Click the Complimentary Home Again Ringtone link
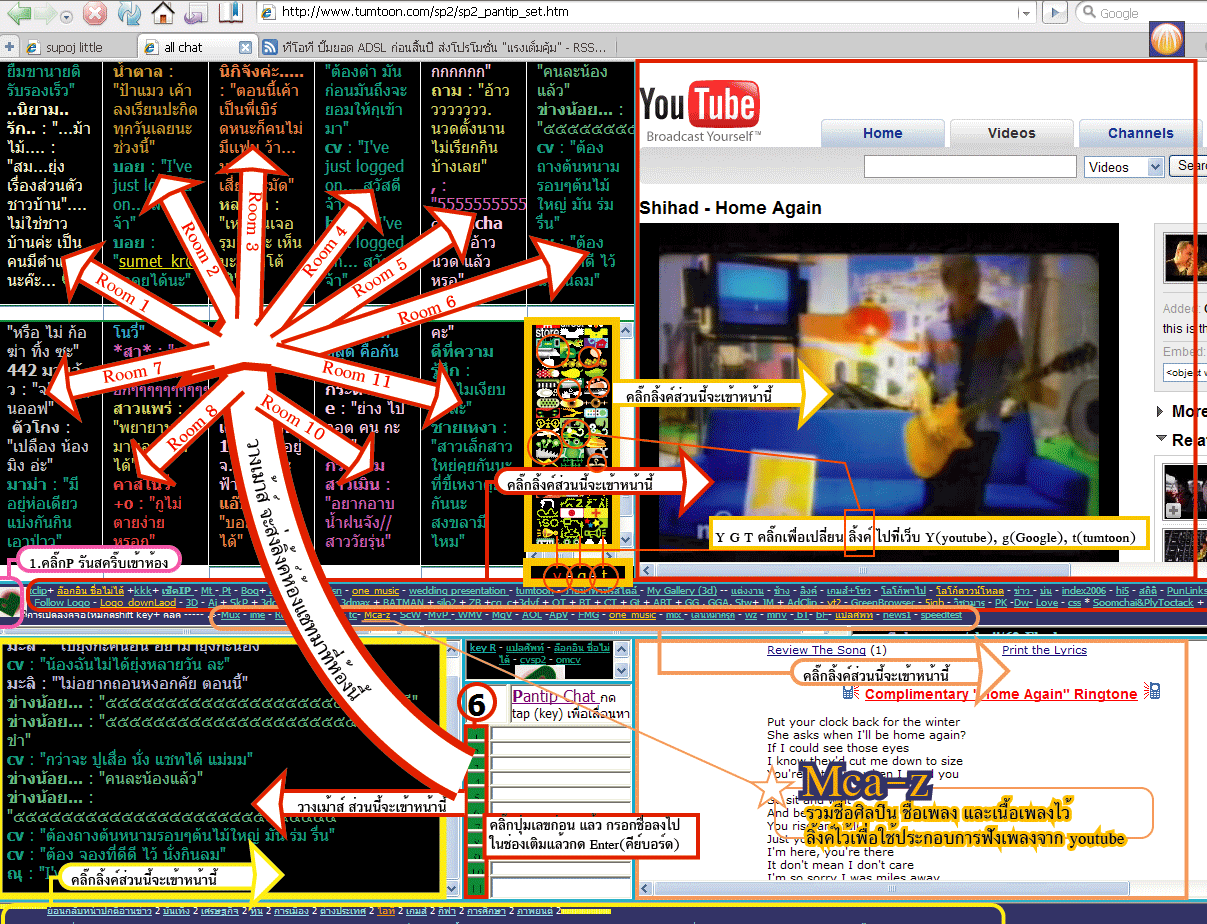Viewport: 1207px width, 924px height. pos(1001,693)
